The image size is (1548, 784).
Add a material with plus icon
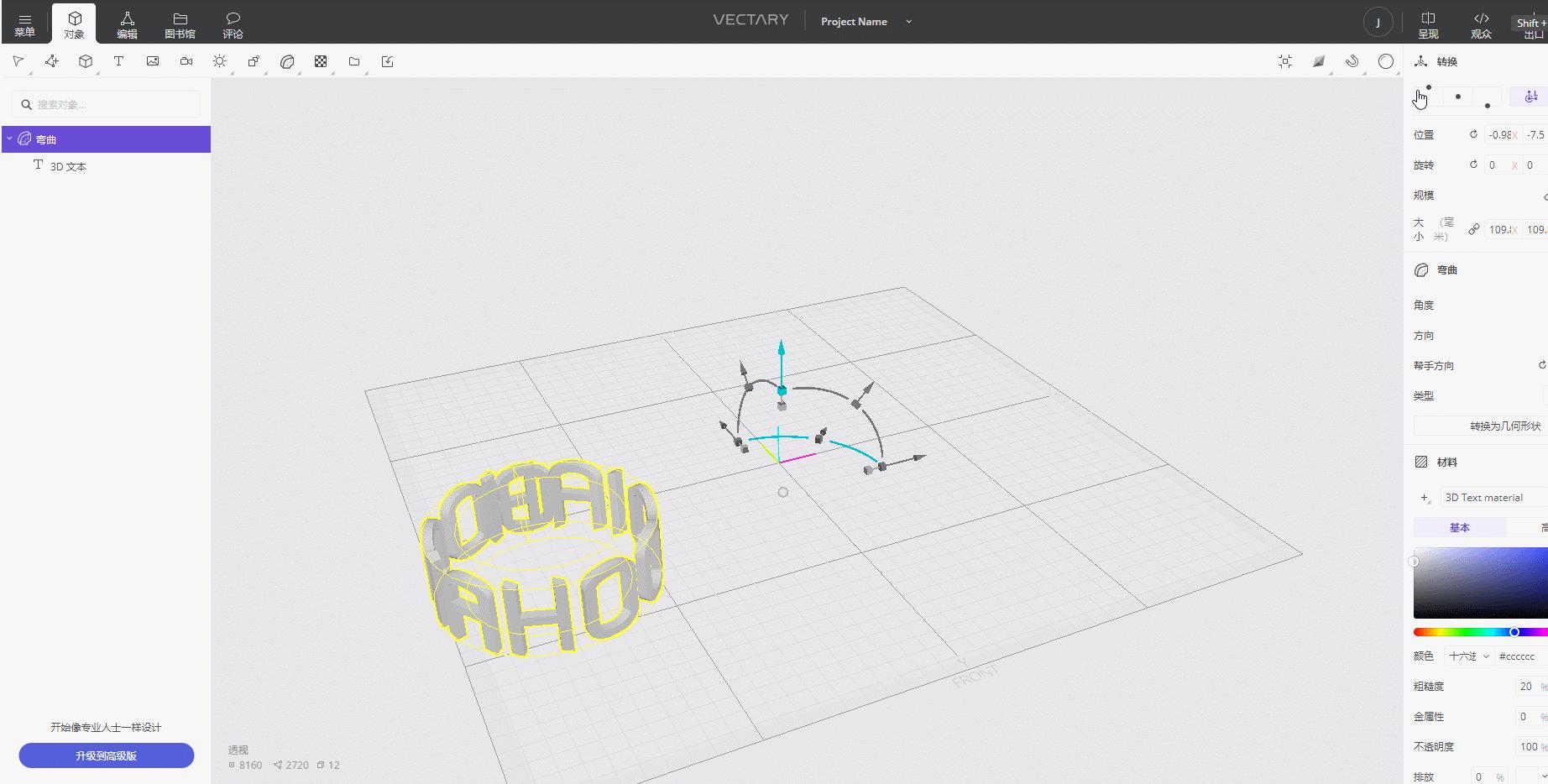pos(1425,498)
